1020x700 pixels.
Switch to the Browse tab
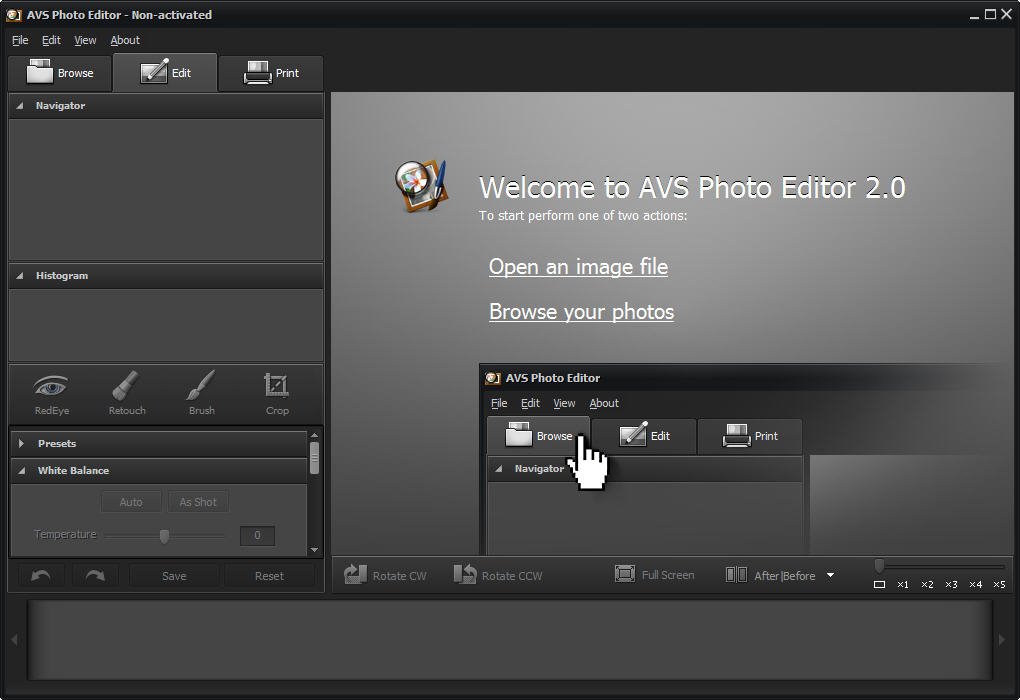(60, 73)
